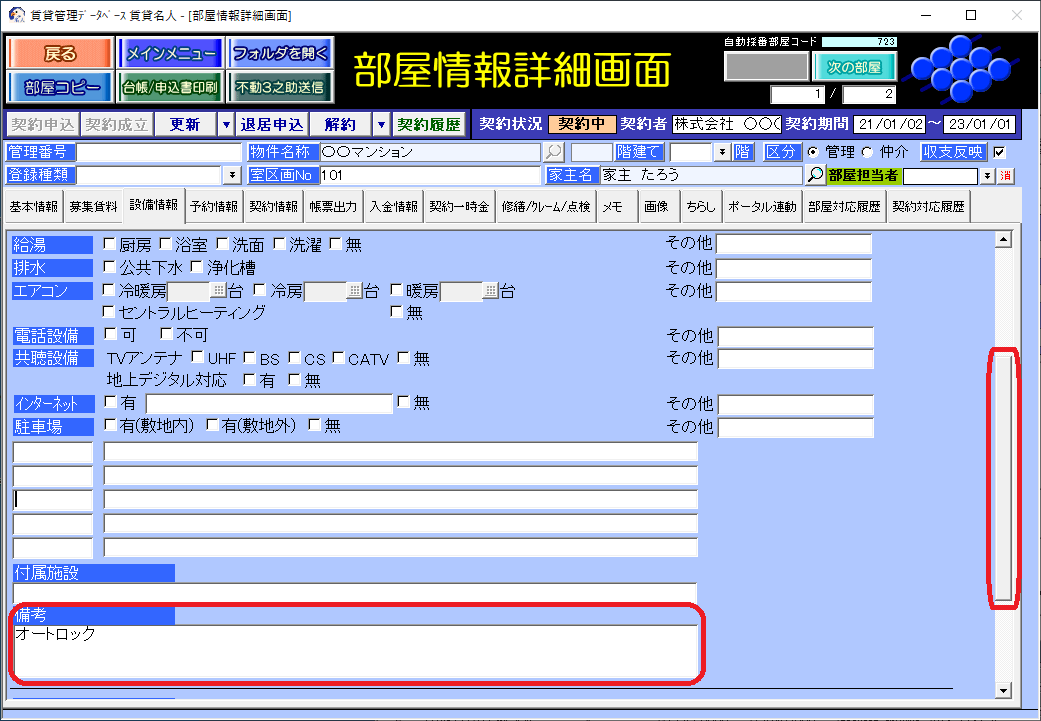Image resolution: width=1041 pixels, height=721 pixels.
Task: Expand the dropdown arrow next to 更新
Action: pyautogui.click(x=226, y=125)
